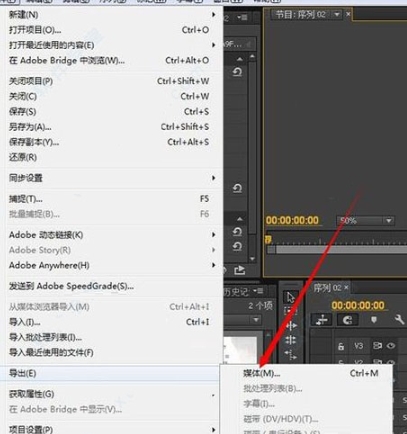The height and width of the screenshot is (434, 407).
Task: Click the Add Marker icon in timeline
Action: tap(374, 320)
